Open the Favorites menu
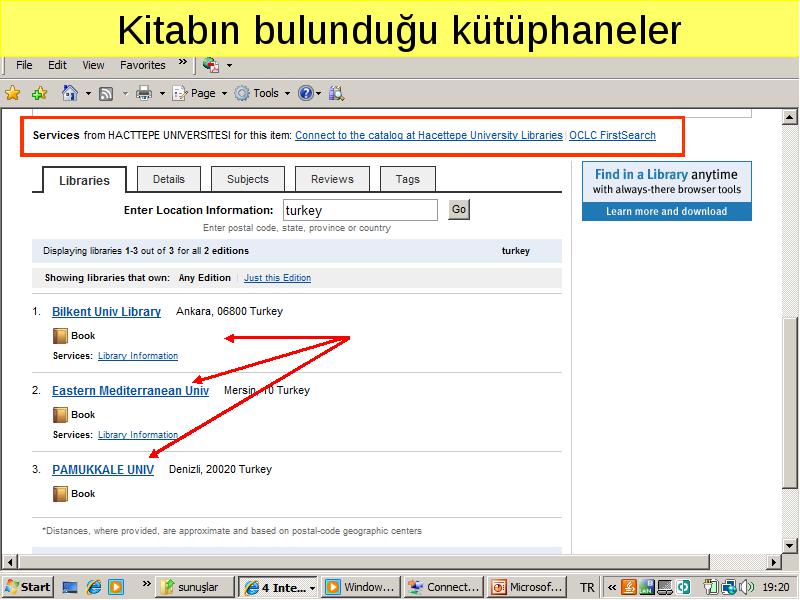800x600 pixels. [143, 65]
